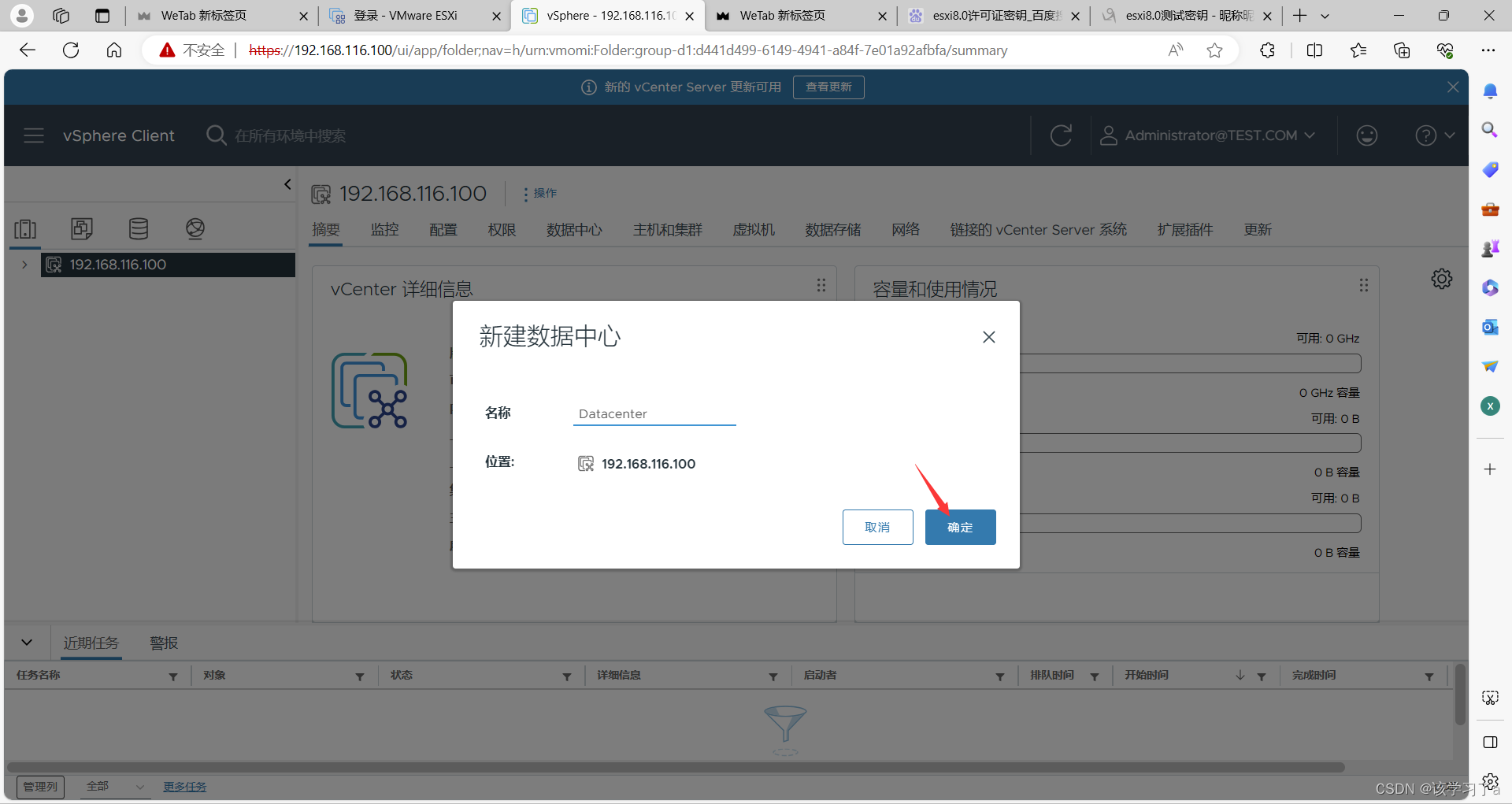Collapse the recent tasks panel
Screen dimensions: 1512x804
pyautogui.click(x=27, y=643)
